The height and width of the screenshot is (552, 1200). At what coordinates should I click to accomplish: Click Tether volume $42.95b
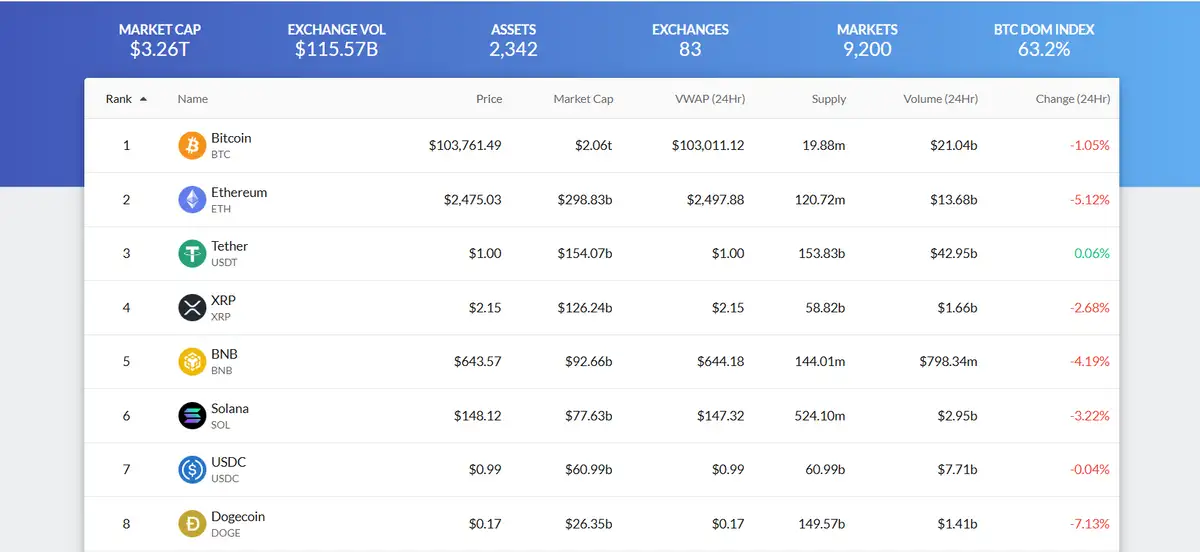(x=953, y=253)
